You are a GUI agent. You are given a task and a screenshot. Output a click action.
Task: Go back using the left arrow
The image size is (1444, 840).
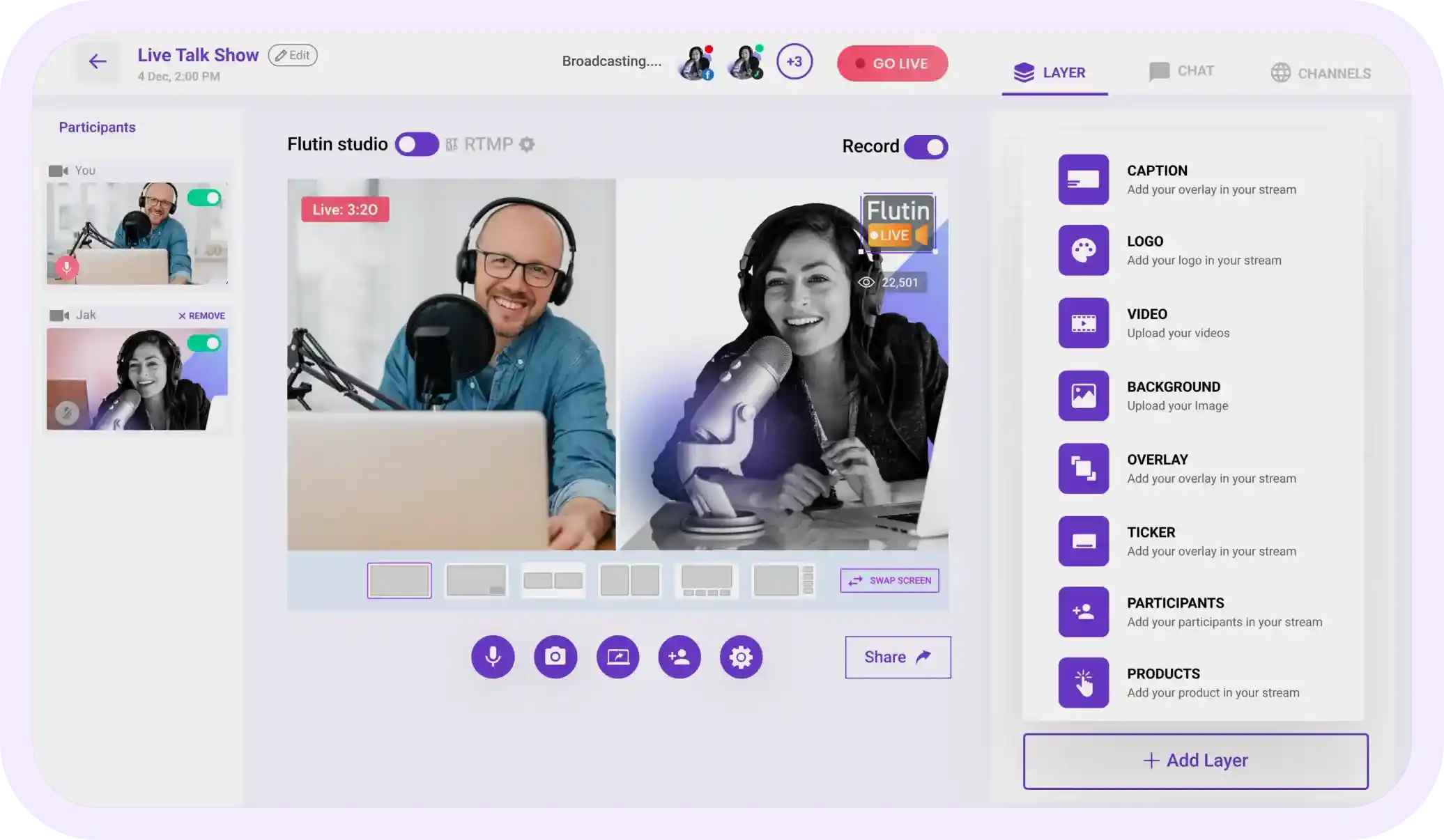pyautogui.click(x=98, y=62)
